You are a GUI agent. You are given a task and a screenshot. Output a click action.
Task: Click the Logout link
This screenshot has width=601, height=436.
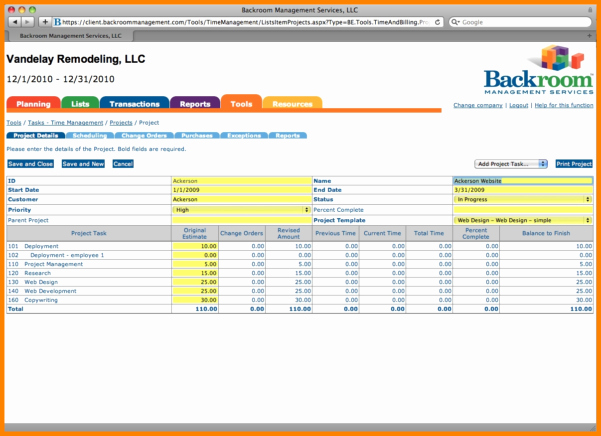tap(519, 105)
